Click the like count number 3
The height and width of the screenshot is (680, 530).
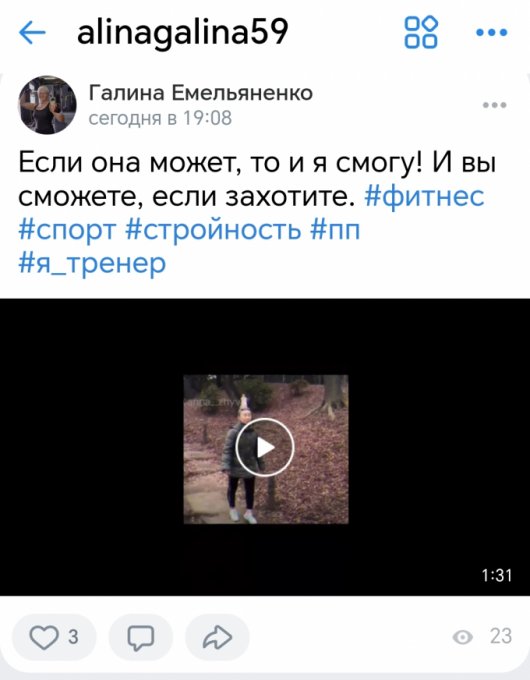pos(73,637)
